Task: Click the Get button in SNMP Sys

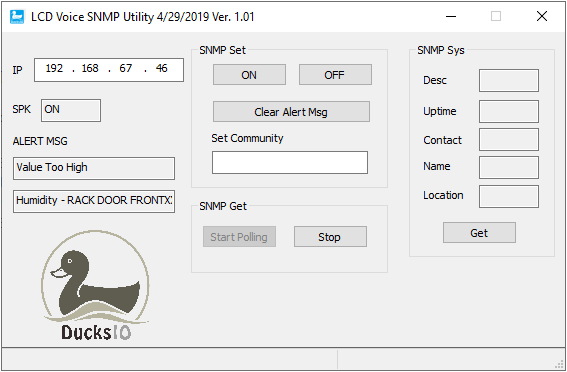Action: pos(479,232)
